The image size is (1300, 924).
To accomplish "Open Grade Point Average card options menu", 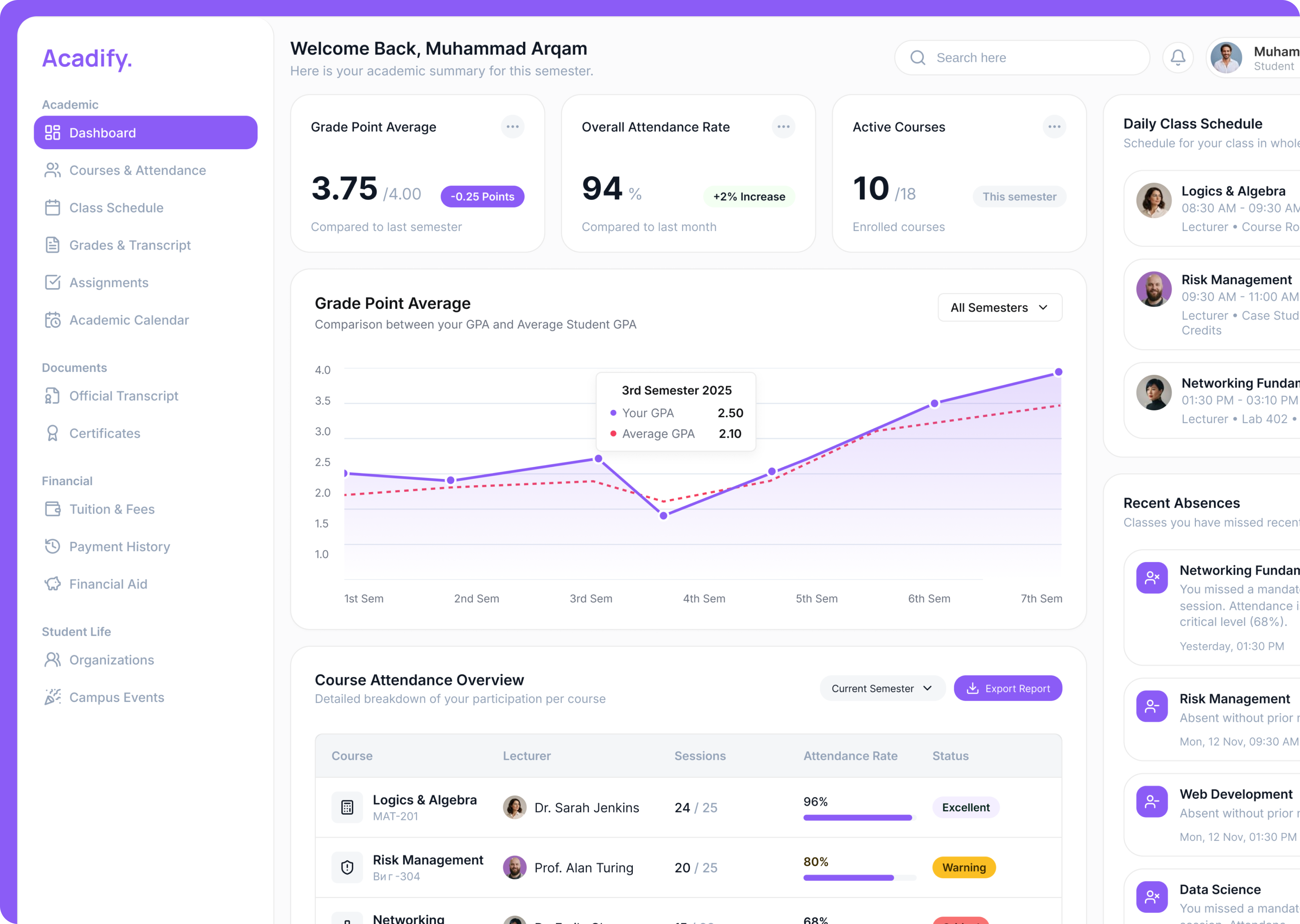I will pyautogui.click(x=512, y=127).
